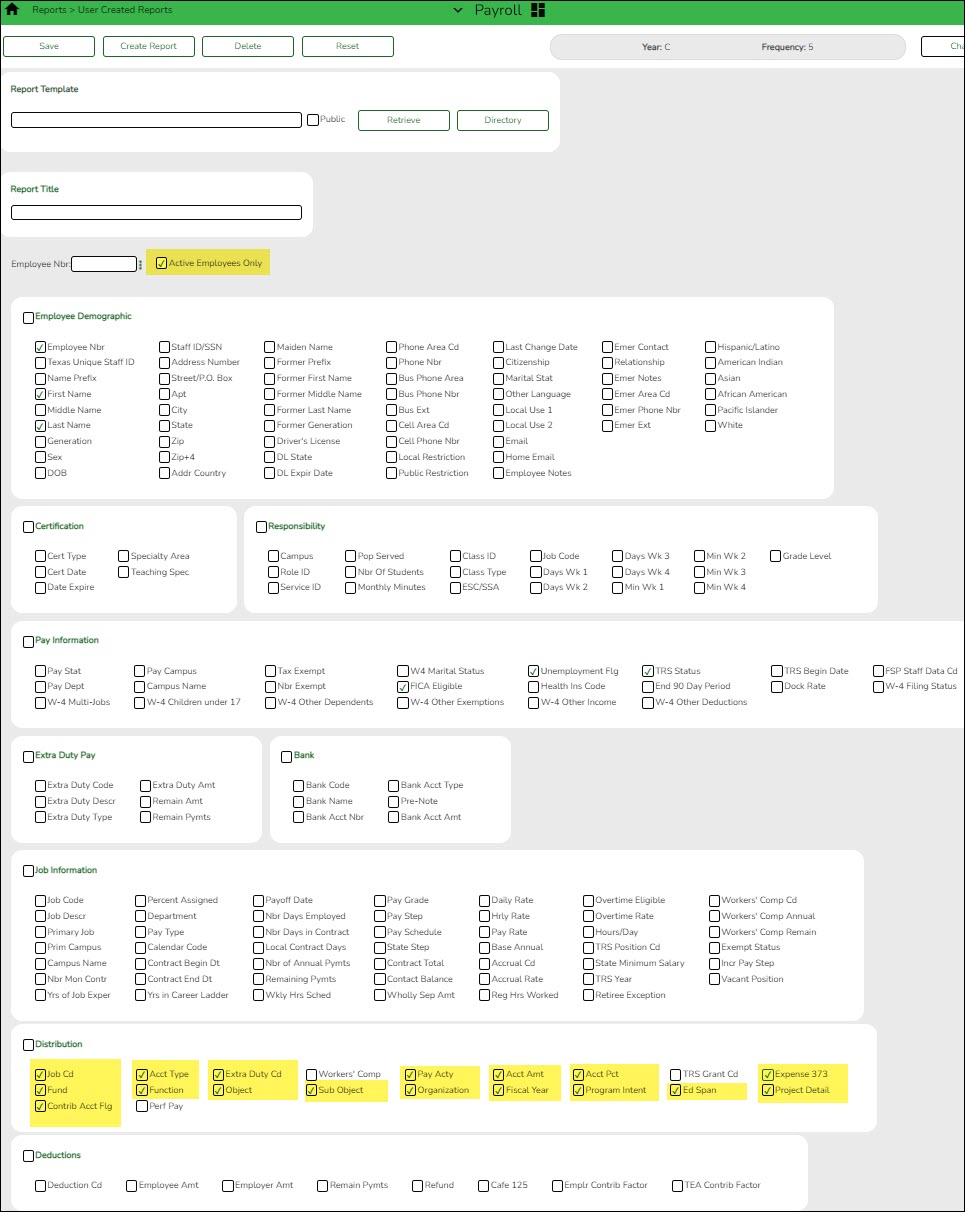This screenshot has height=1212, width=965.
Task: Click the Home icon in the top bar
Action: tap(12, 9)
